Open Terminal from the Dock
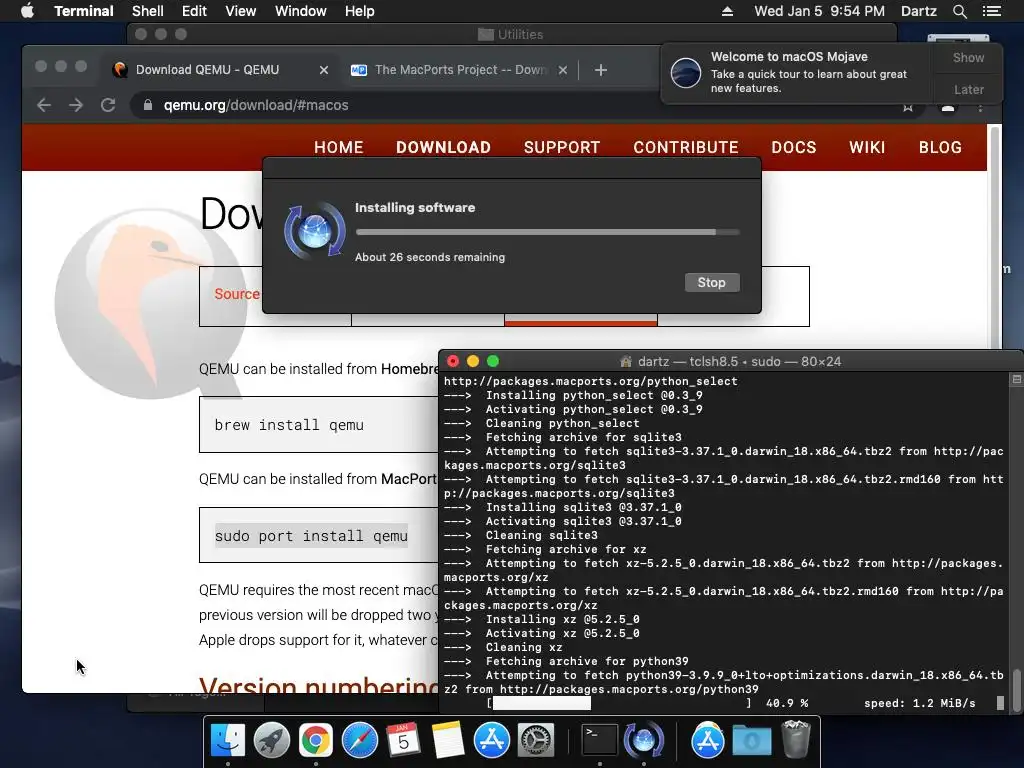The width and height of the screenshot is (1024, 768). (x=600, y=741)
